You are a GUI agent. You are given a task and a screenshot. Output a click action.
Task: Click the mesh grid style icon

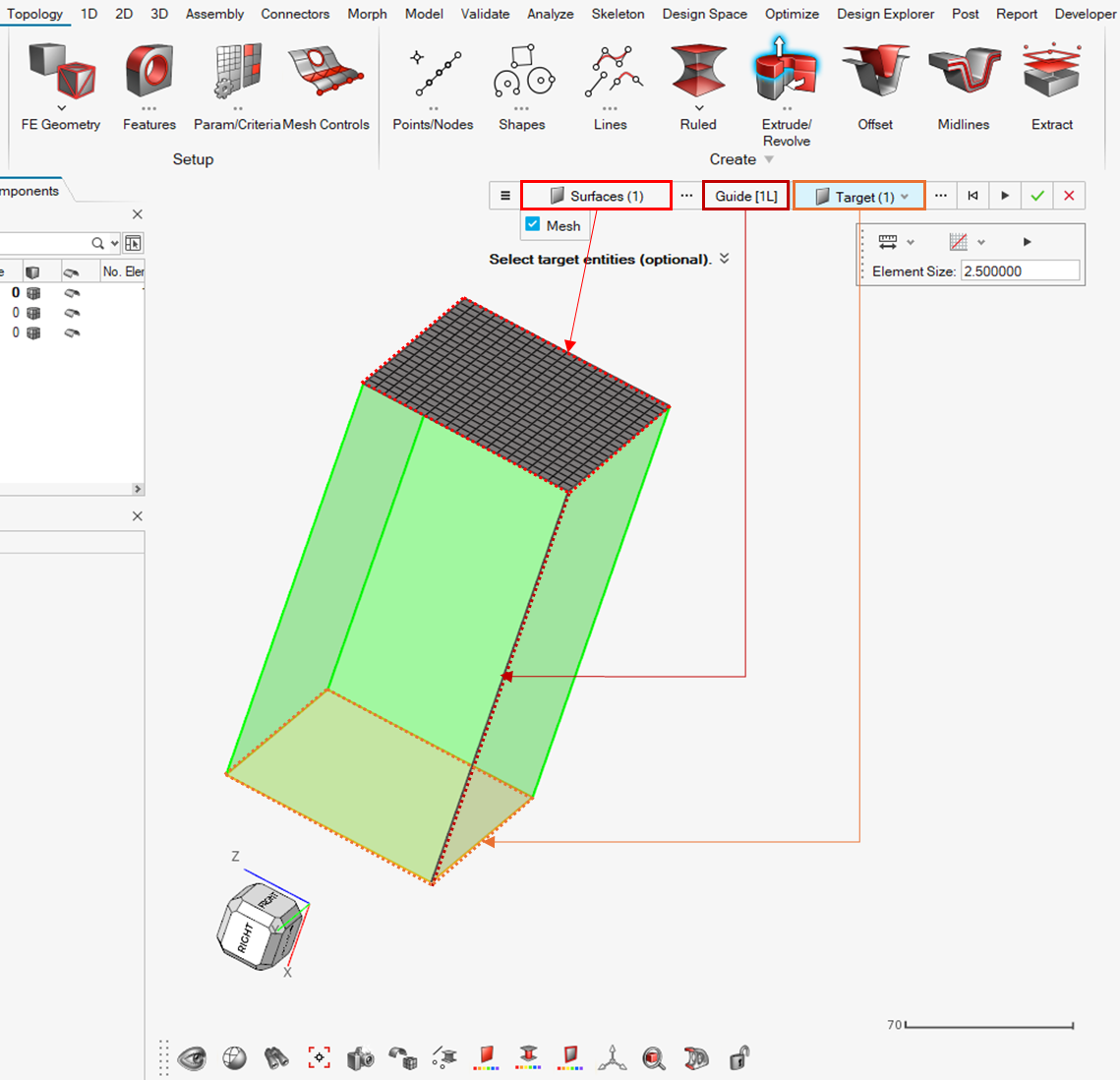(958, 242)
